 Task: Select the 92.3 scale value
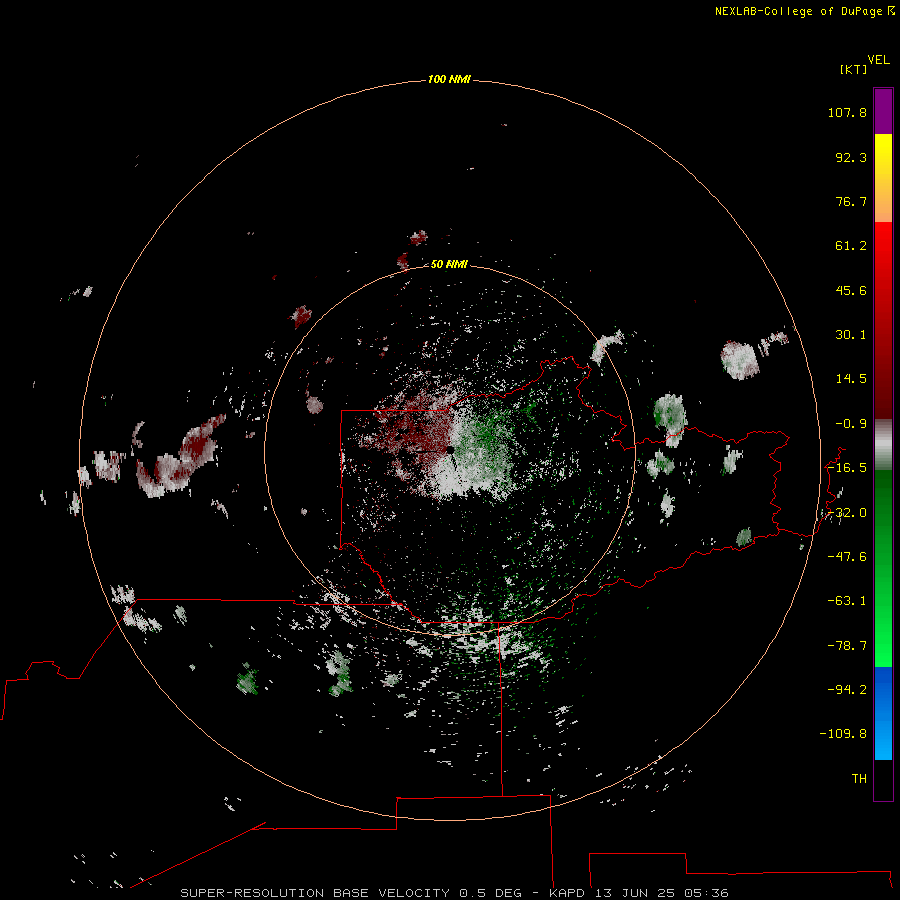click(x=851, y=157)
